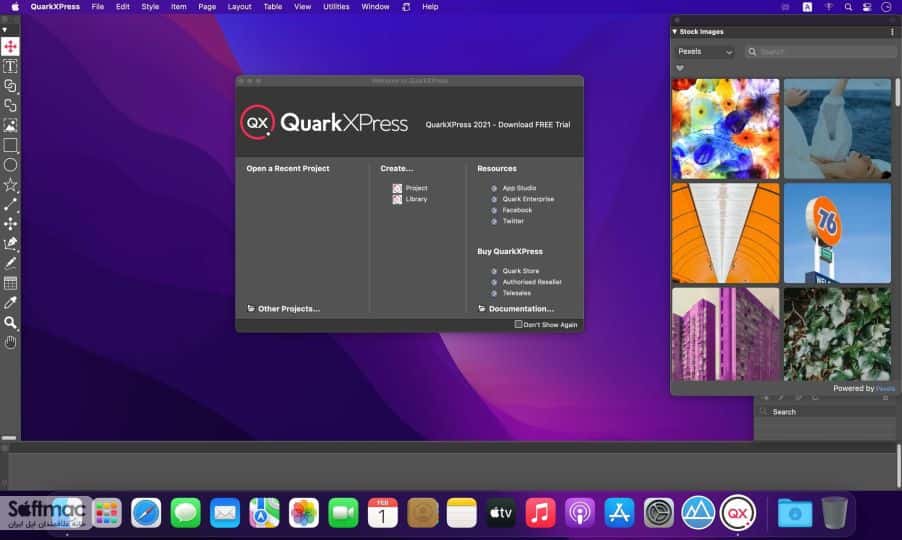902x540 pixels.
Task: Select the Eyedropper tool
Action: [x=10, y=302]
